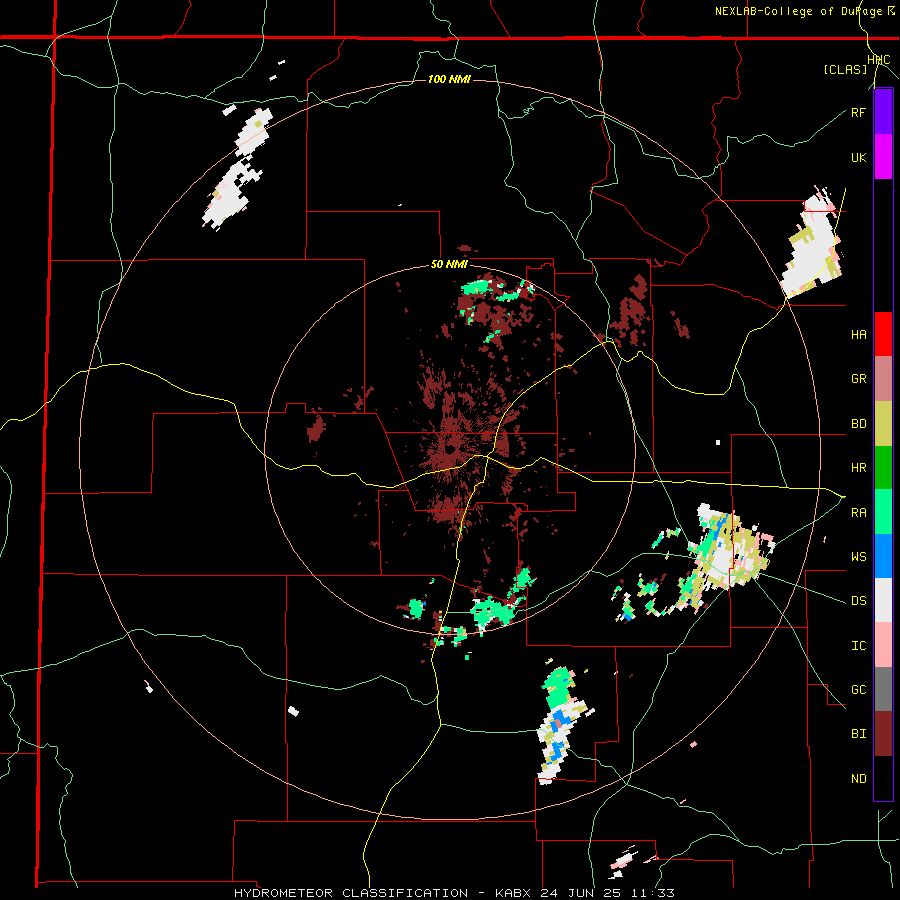900x900 pixels.
Task: Click the WS blue legend swatch
Action: tap(883, 556)
